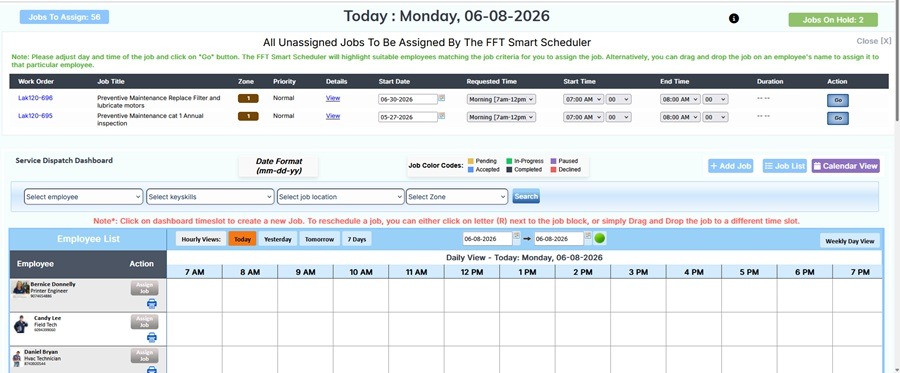Assign Job to Daniel Bryan
Viewport: 900px width, 373px height.
144,356
